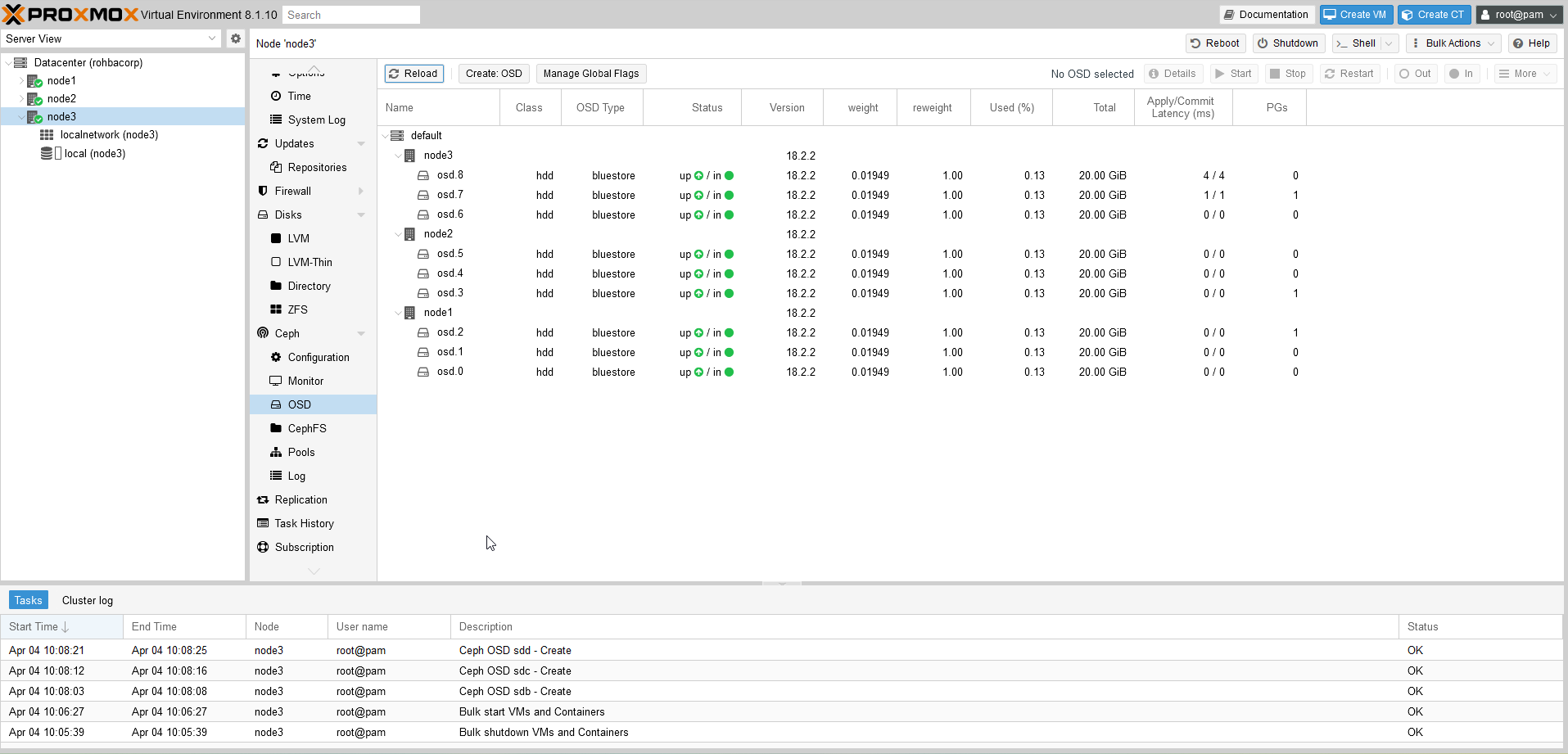Open the Ceph OSD menu item

(x=313, y=404)
